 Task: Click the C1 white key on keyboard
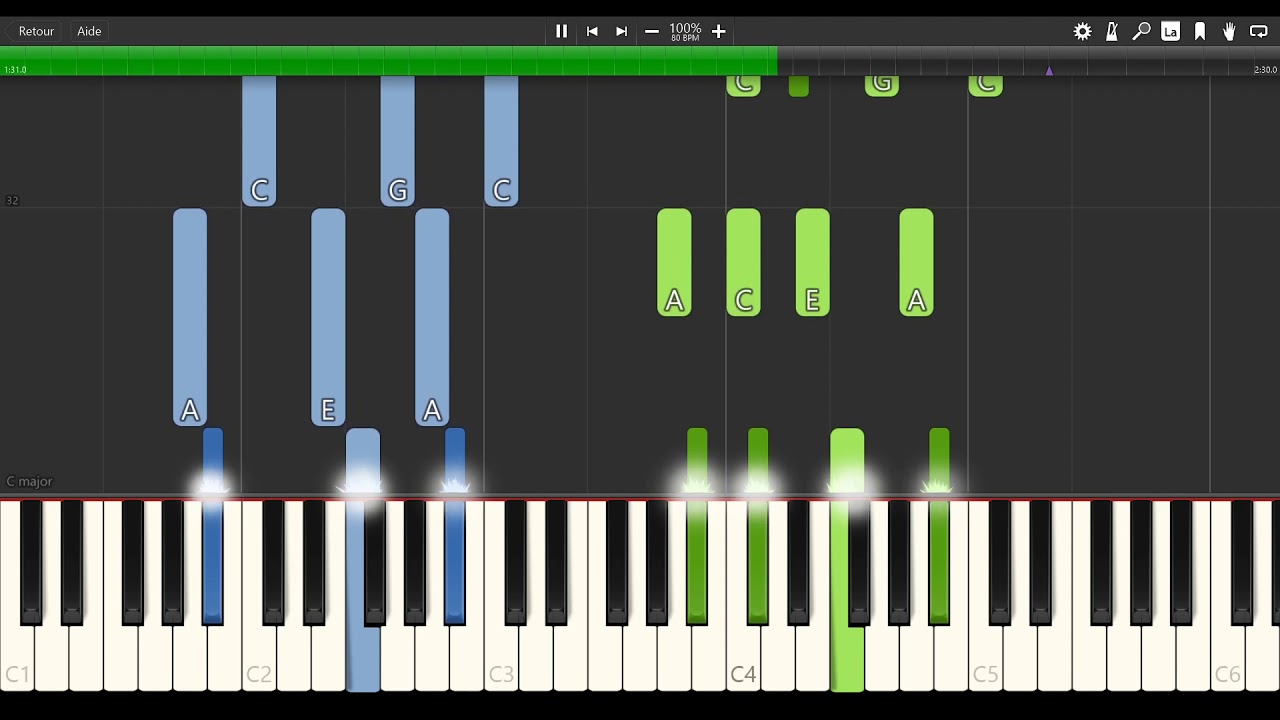click(x=17, y=660)
